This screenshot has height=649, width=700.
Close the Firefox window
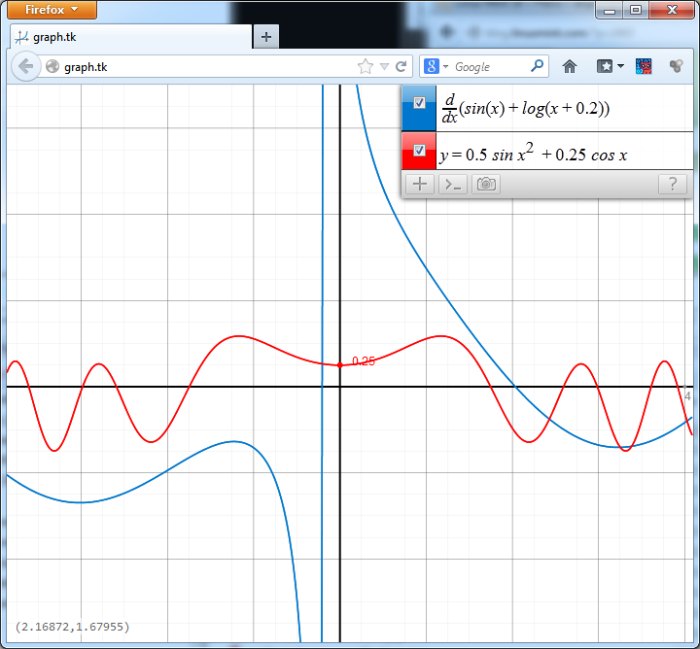click(672, 10)
